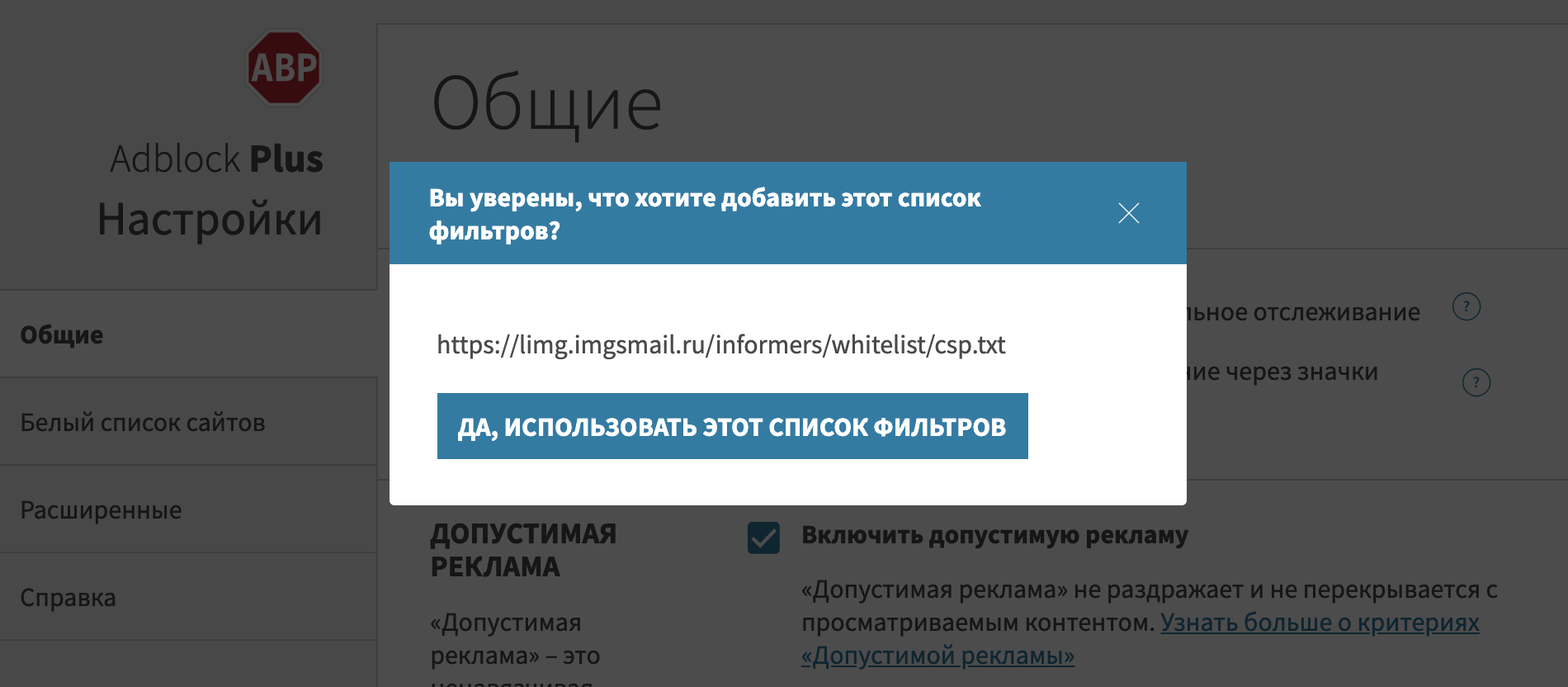Open the Общие sidebar tab

pyautogui.click(x=62, y=334)
